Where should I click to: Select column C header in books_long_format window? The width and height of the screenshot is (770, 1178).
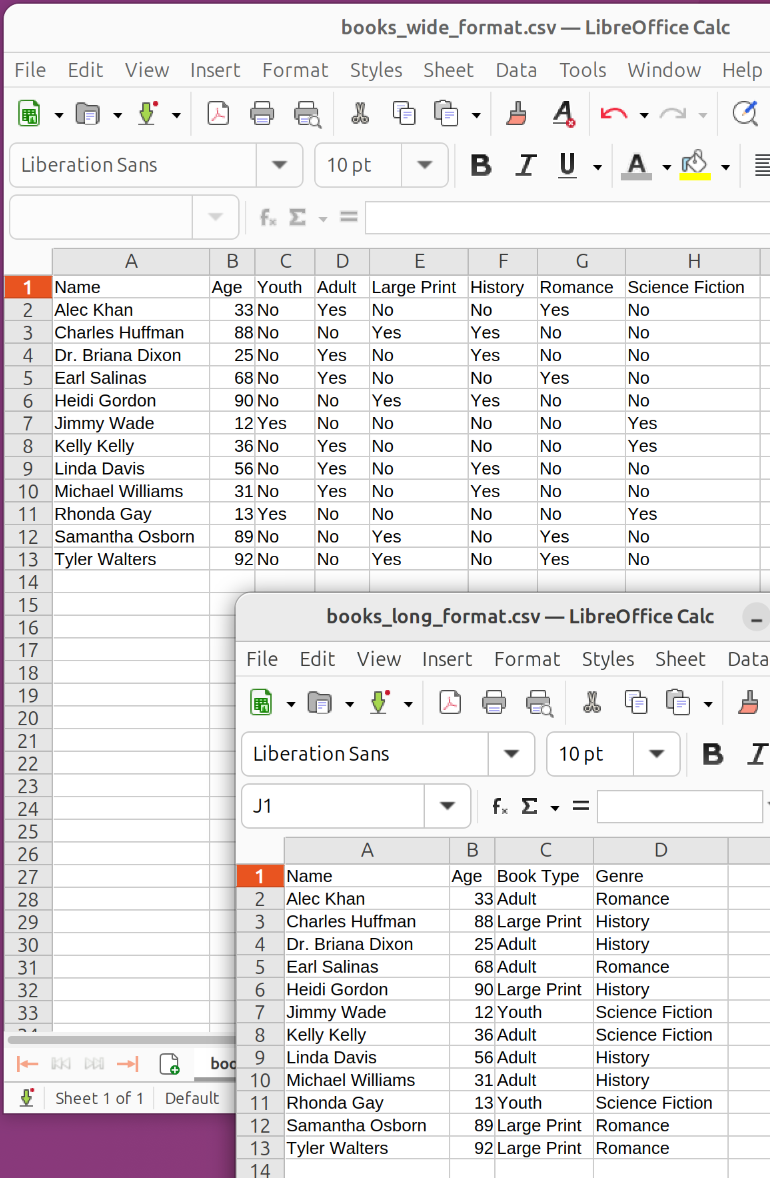click(545, 850)
